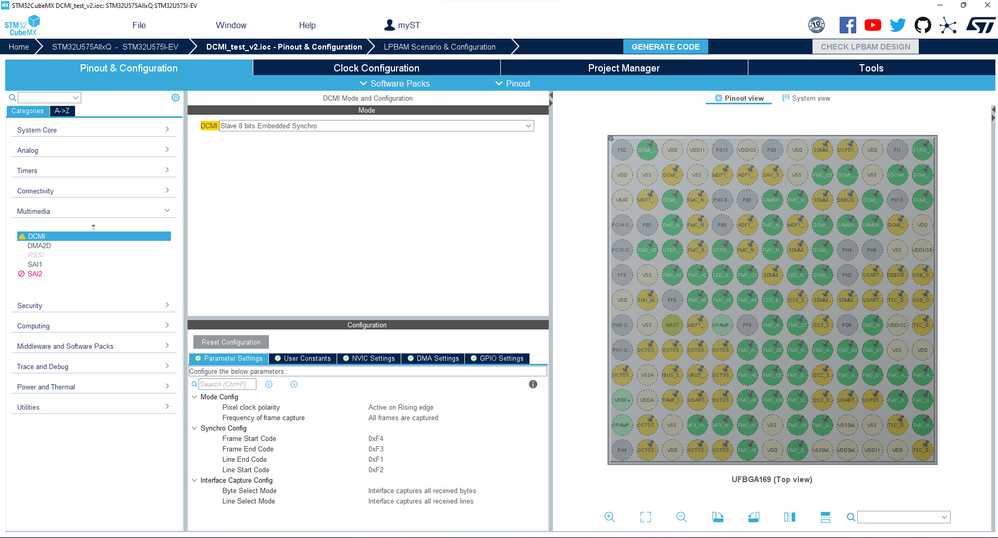Click the Reset Configuration button
This screenshot has height=538, width=998.
coord(230,342)
